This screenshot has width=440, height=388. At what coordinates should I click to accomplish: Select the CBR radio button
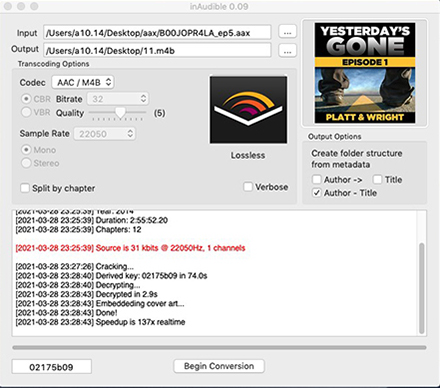(26, 99)
